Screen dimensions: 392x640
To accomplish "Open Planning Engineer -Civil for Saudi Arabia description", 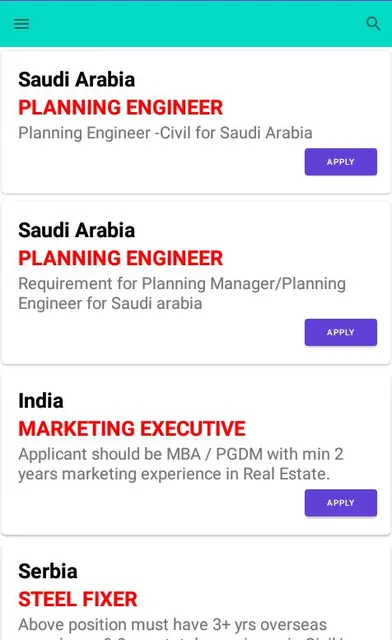I will coord(165,133).
